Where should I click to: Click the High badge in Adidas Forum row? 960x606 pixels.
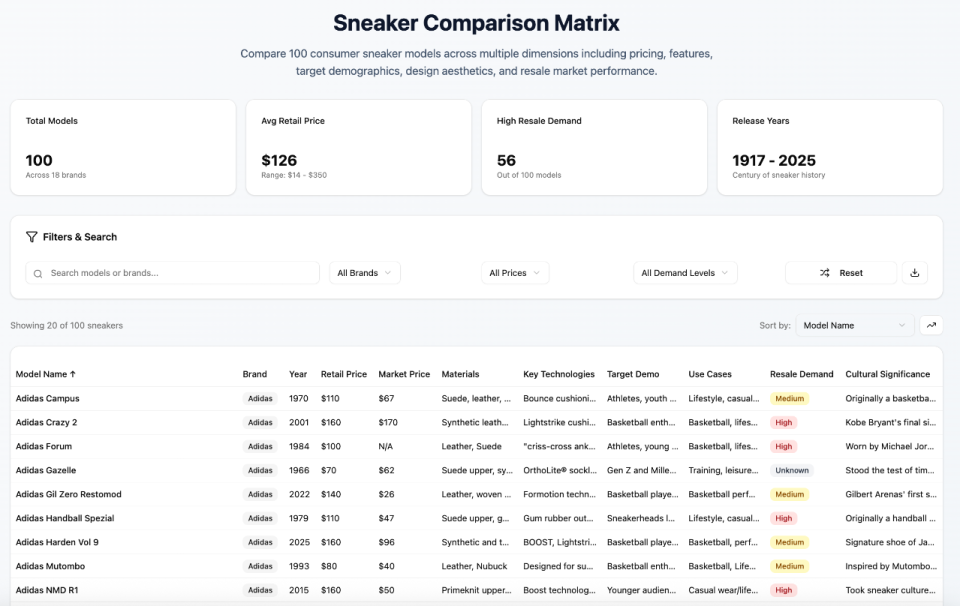tap(784, 446)
